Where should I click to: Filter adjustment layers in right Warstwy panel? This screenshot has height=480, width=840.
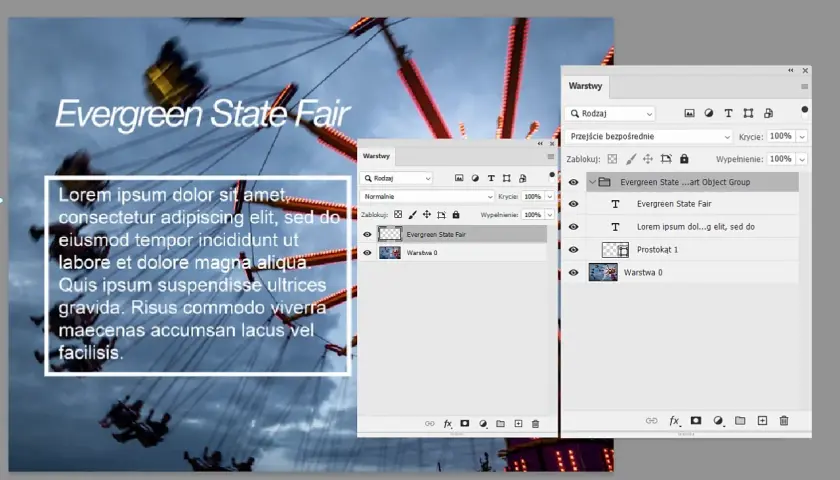tap(709, 113)
